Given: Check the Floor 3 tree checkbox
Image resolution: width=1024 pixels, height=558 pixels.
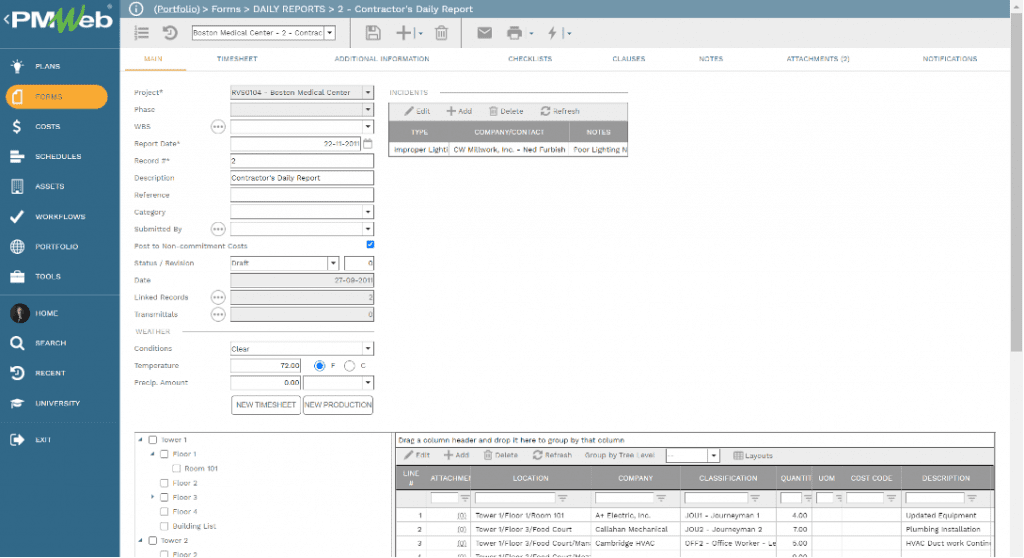Looking at the screenshot, I should click(165, 497).
